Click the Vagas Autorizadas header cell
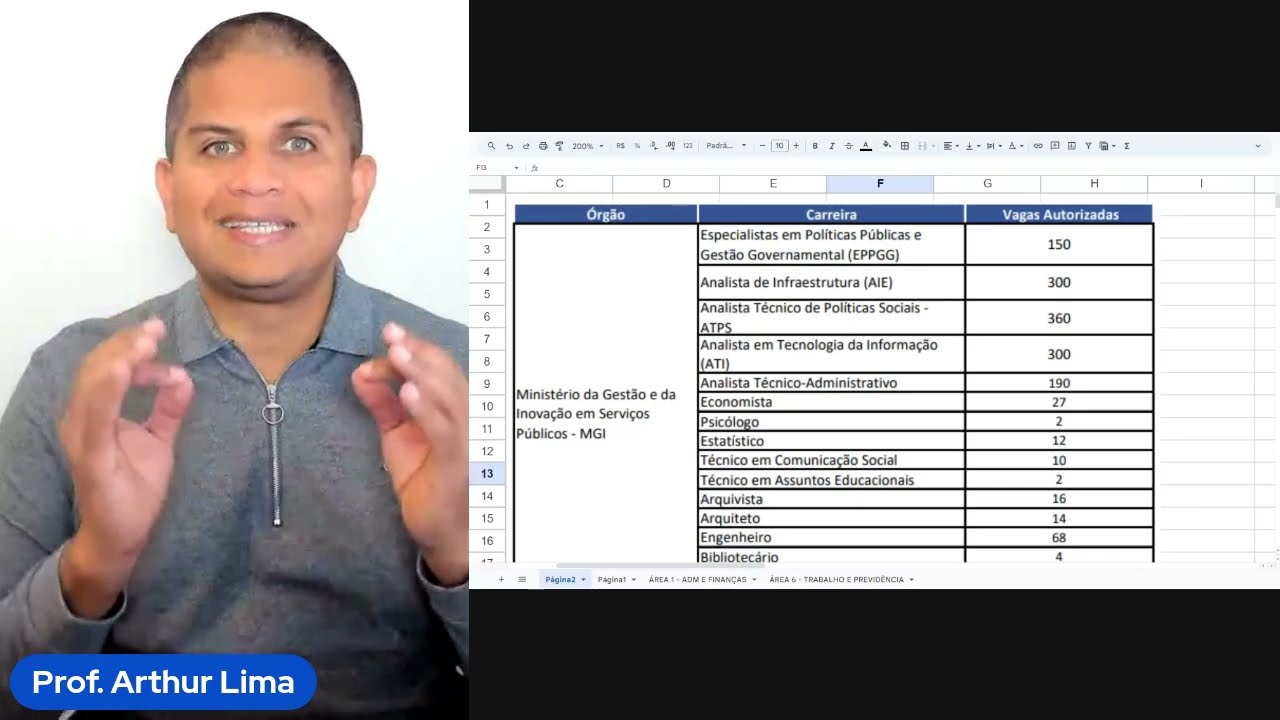 click(x=1059, y=214)
